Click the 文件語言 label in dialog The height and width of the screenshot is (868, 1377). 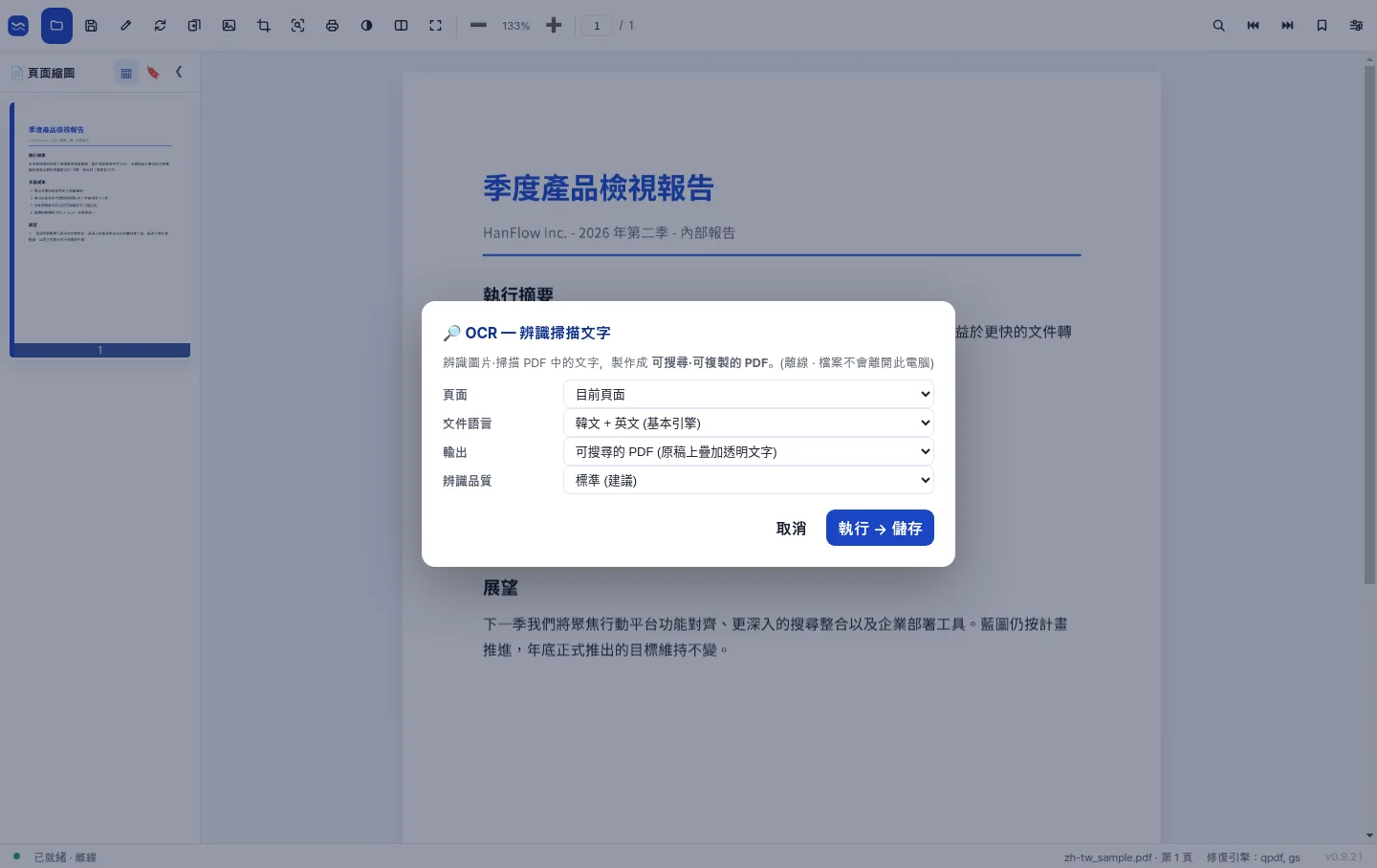pos(468,423)
